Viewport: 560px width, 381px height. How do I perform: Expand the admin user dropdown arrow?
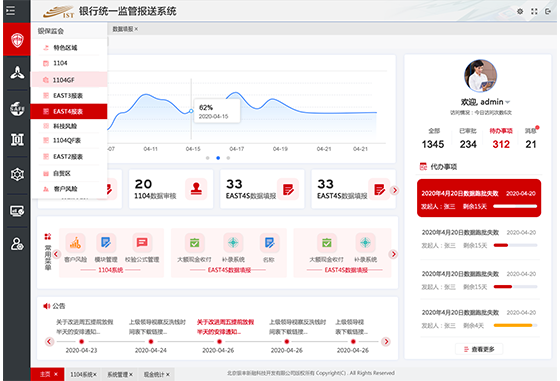point(508,102)
